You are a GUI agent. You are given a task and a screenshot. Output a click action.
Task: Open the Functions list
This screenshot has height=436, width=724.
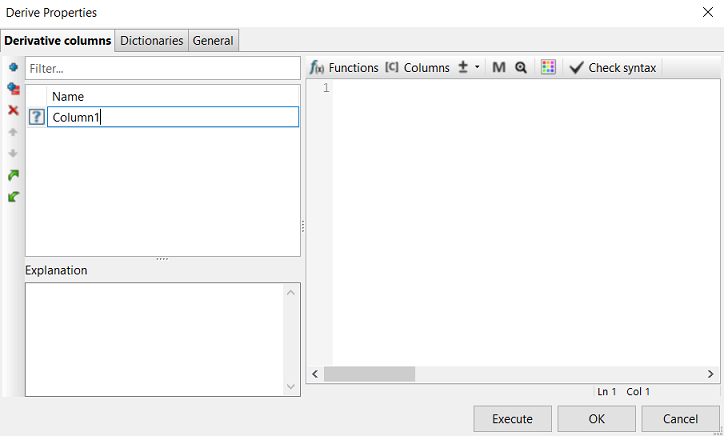[x=344, y=68]
